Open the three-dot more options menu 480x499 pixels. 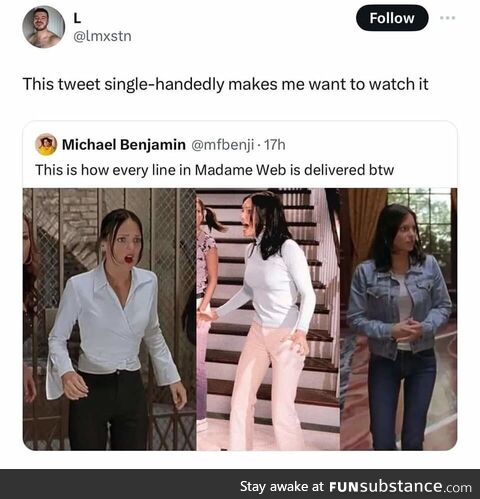coord(447,18)
